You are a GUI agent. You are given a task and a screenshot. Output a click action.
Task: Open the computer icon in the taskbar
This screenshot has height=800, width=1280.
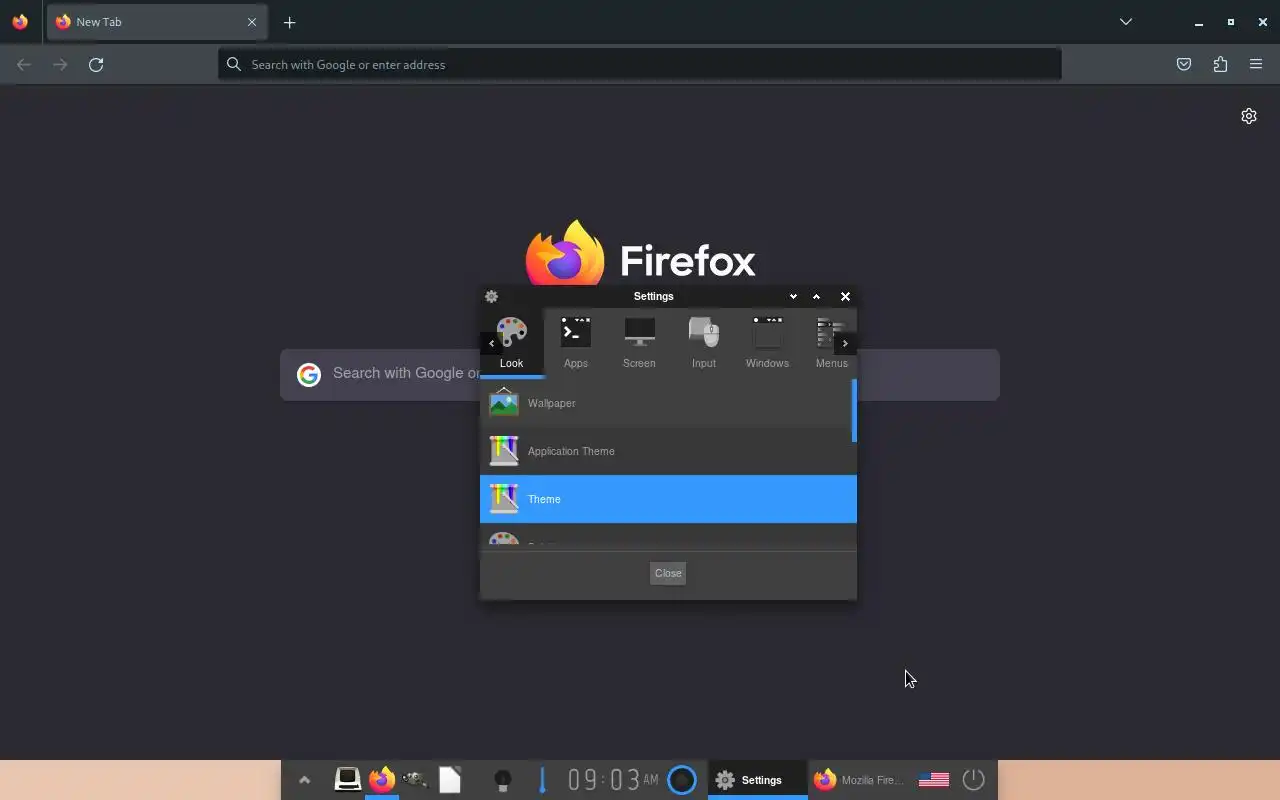tap(347, 780)
